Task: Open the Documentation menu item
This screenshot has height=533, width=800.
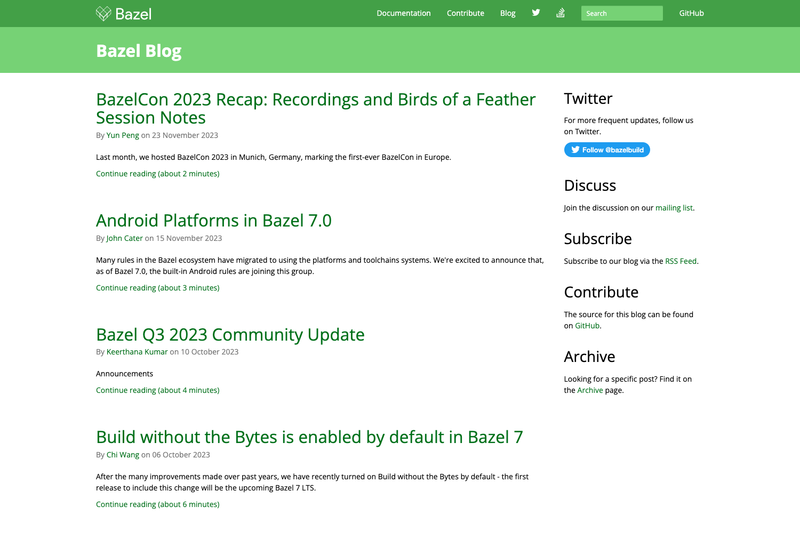Action: point(404,13)
